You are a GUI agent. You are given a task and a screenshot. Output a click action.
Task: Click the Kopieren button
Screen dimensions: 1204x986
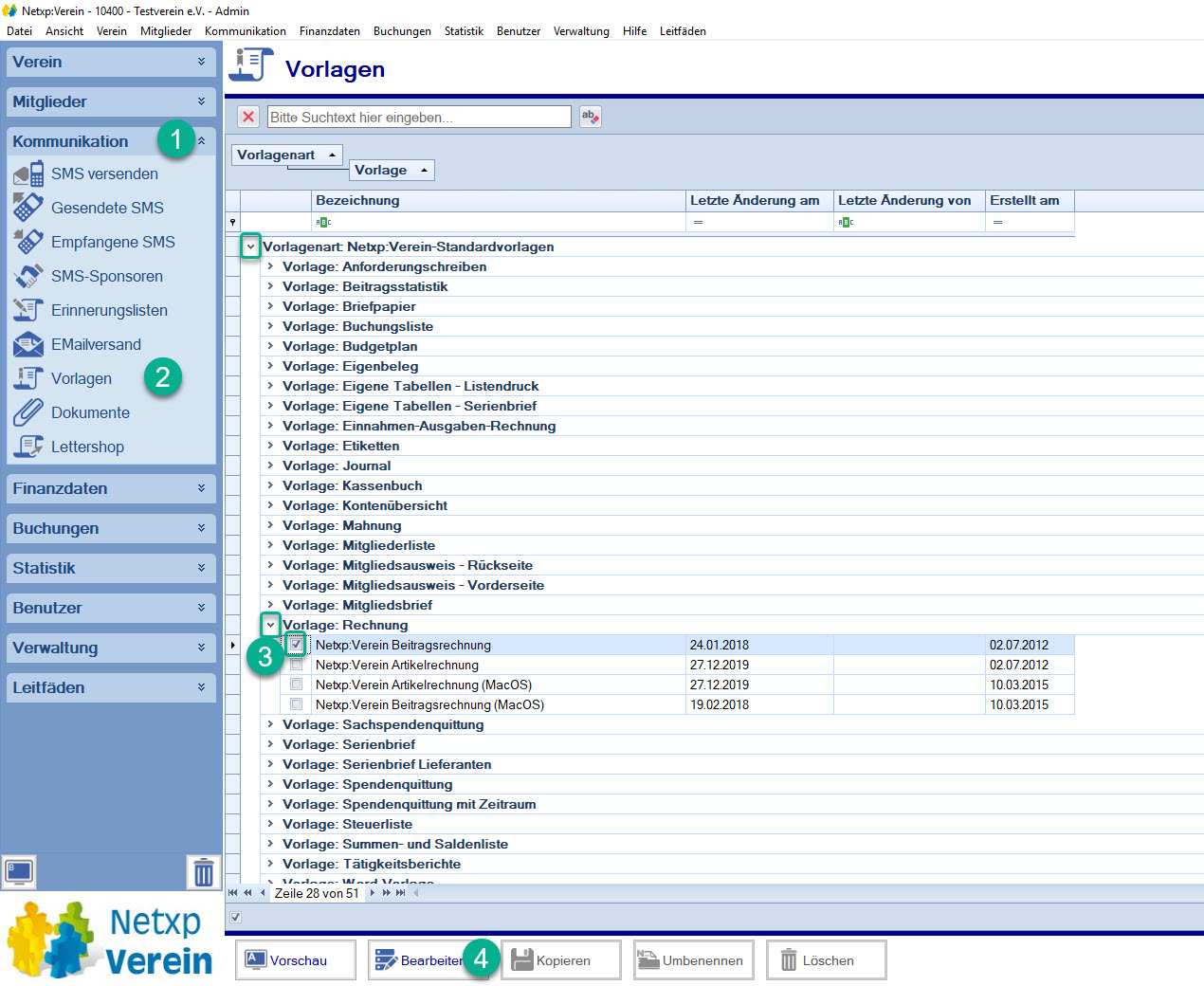point(560,960)
